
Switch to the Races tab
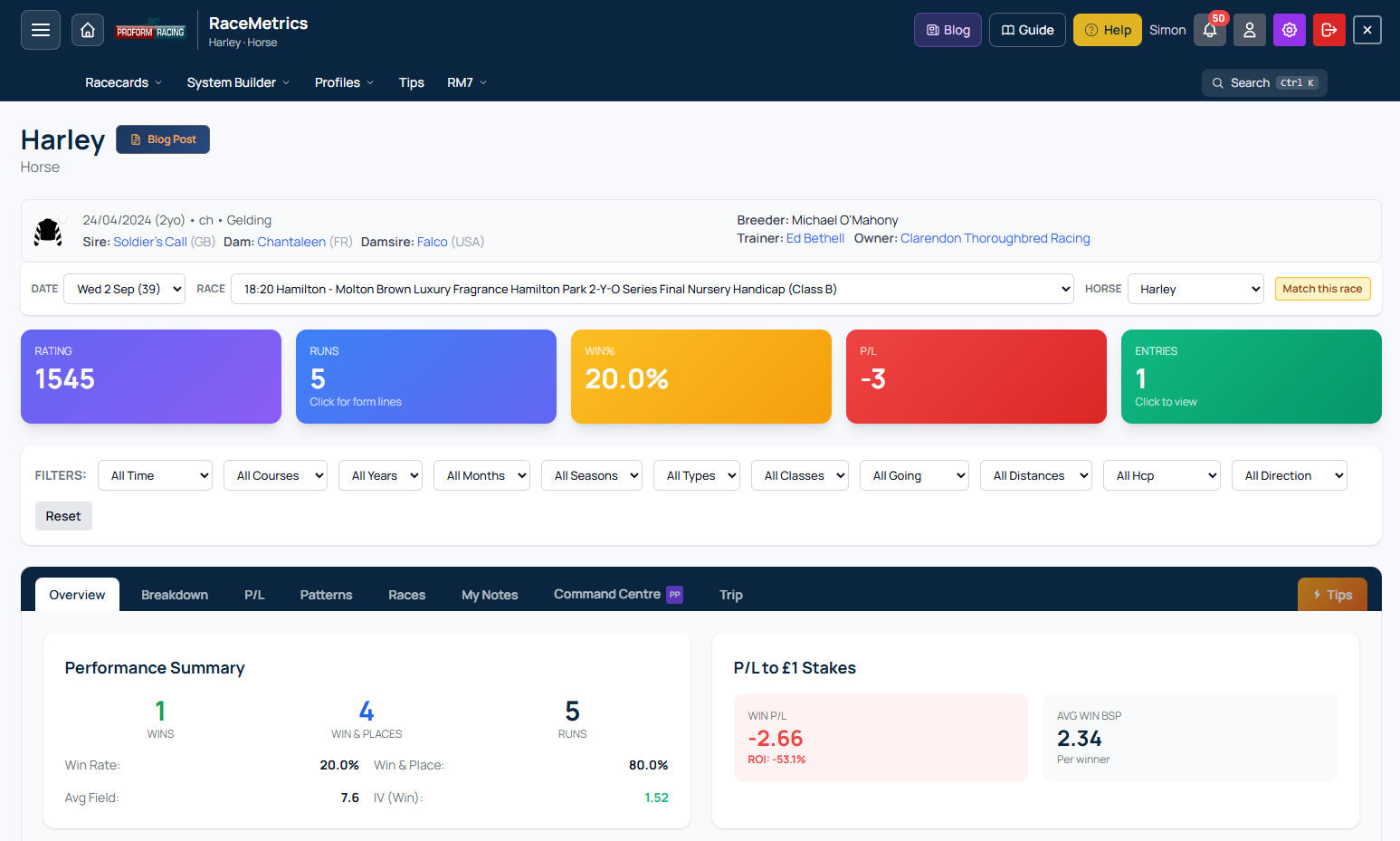406,595
